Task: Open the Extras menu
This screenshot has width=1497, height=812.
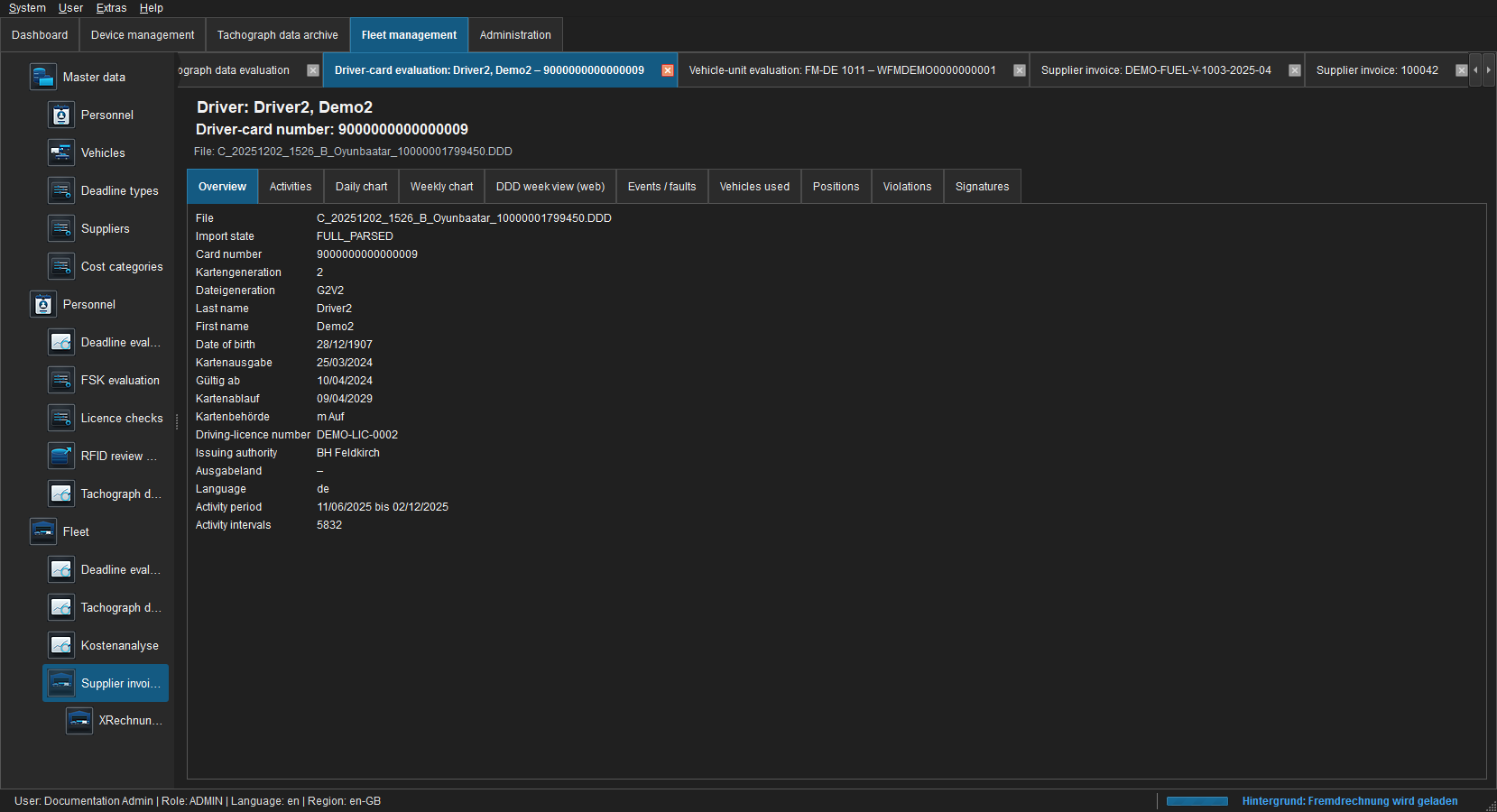Action: click(111, 8)
